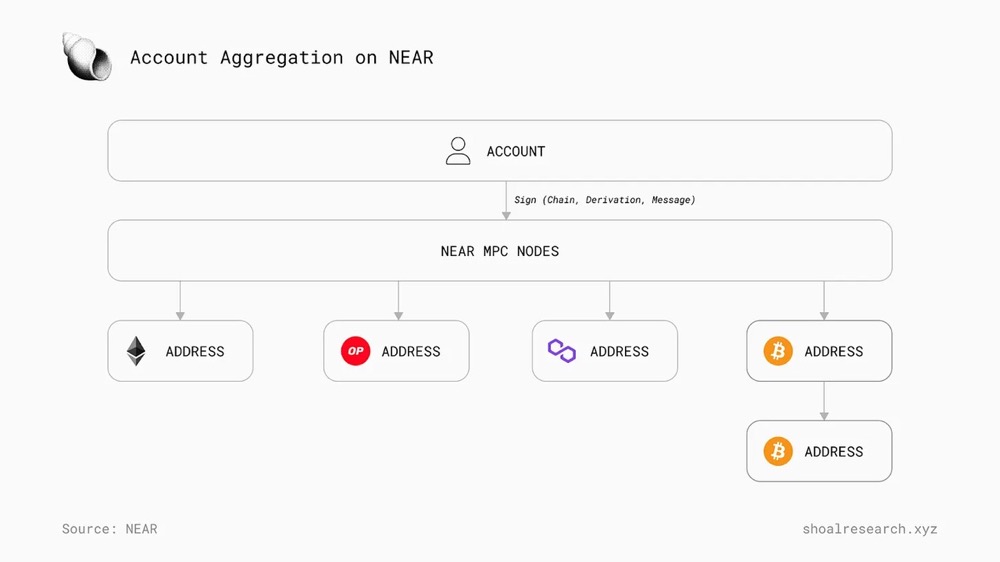Click the user profile icon beside ACCOUNT
The height and width of the screenshot is (562, 1000).
click(x=458, y=151)
